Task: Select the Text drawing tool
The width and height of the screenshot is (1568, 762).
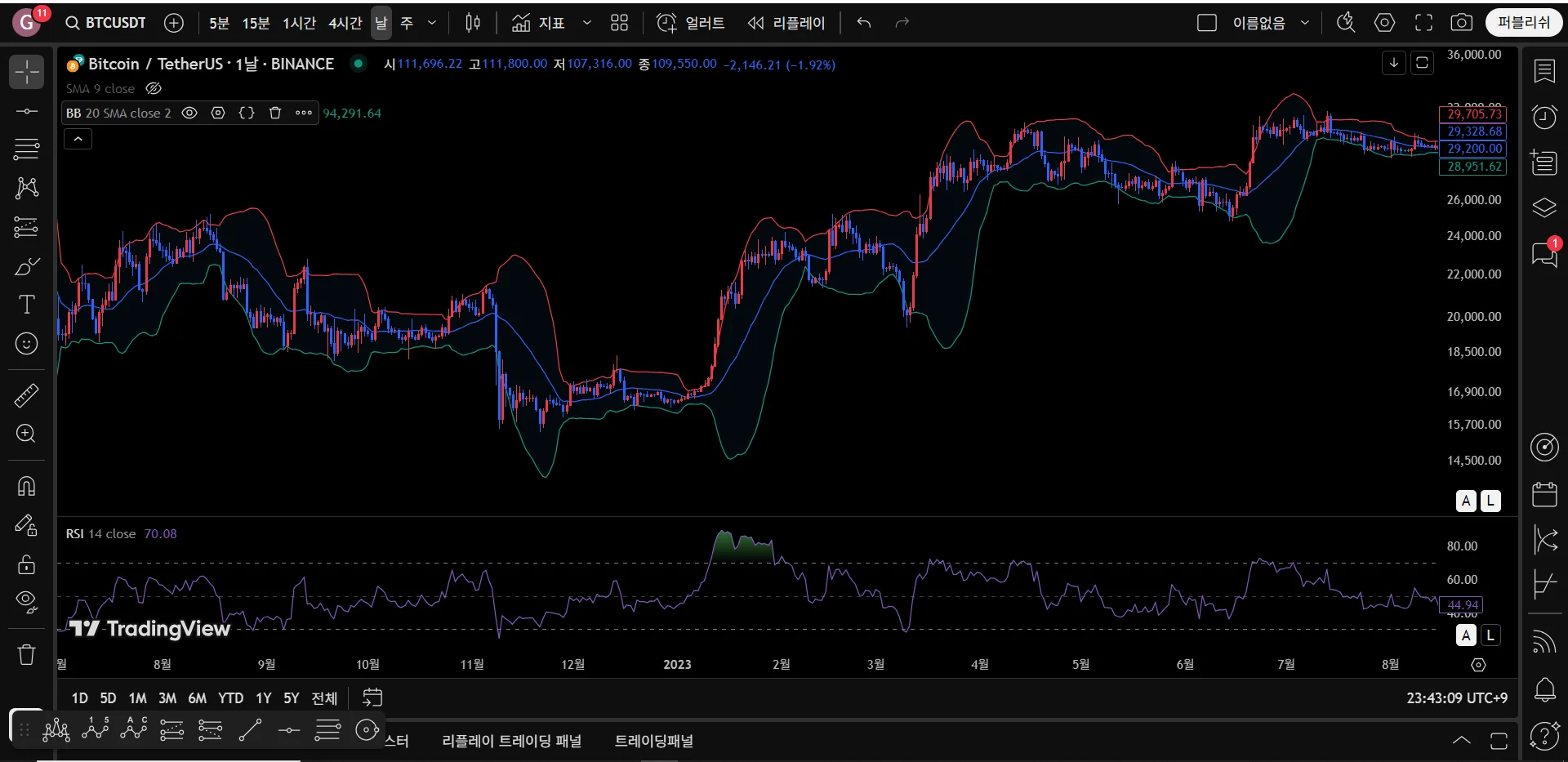Action: [26, 305]
